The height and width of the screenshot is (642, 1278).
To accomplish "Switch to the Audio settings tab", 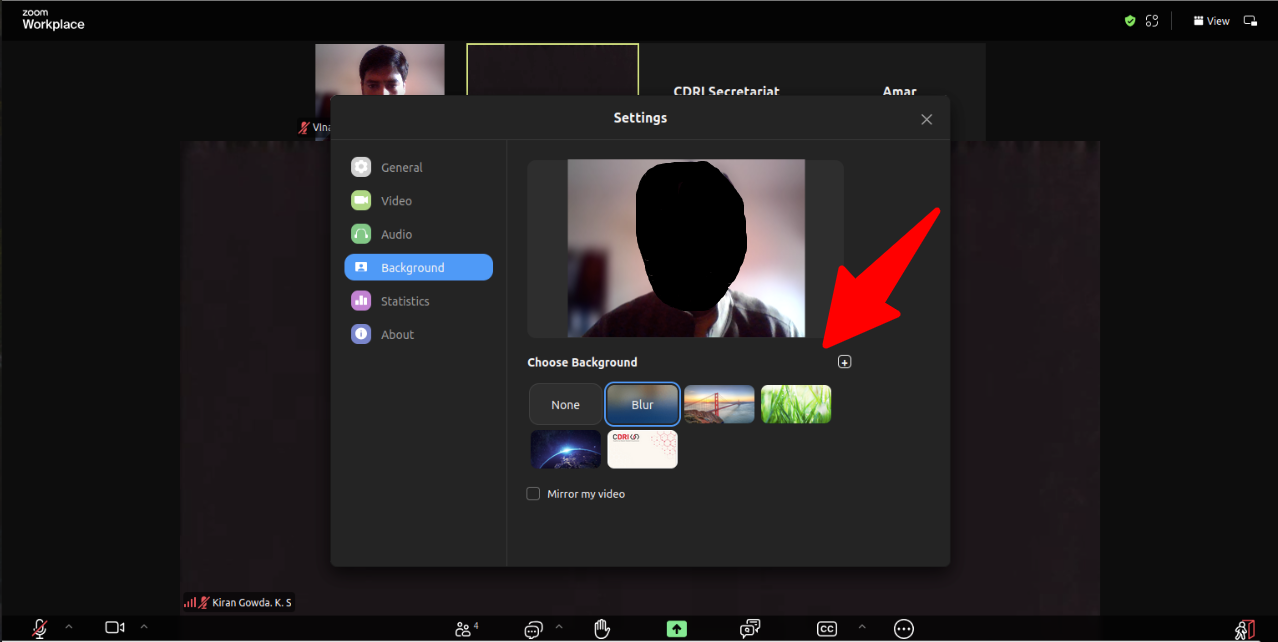I will coord(419,234).
